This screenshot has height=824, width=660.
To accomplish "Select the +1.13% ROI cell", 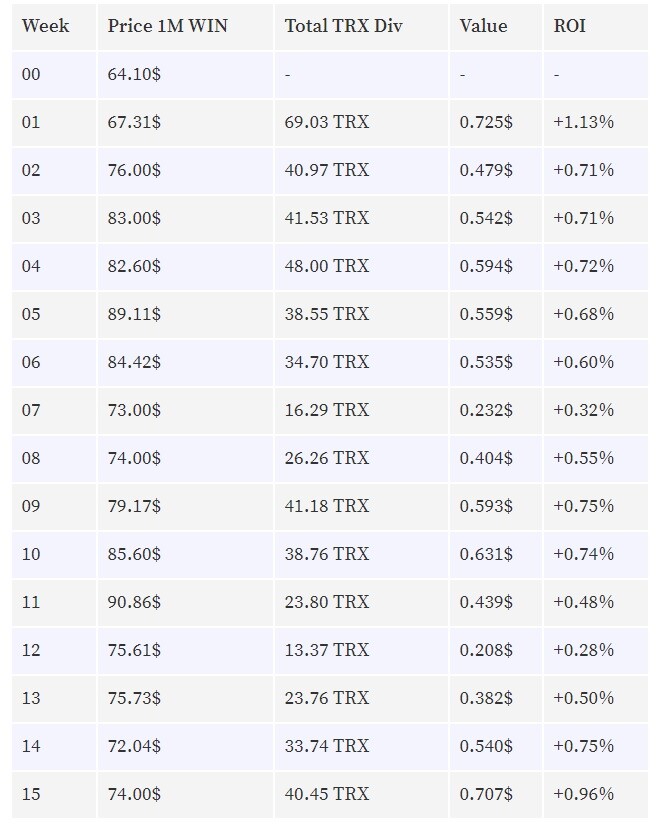I will click(583, 122).
